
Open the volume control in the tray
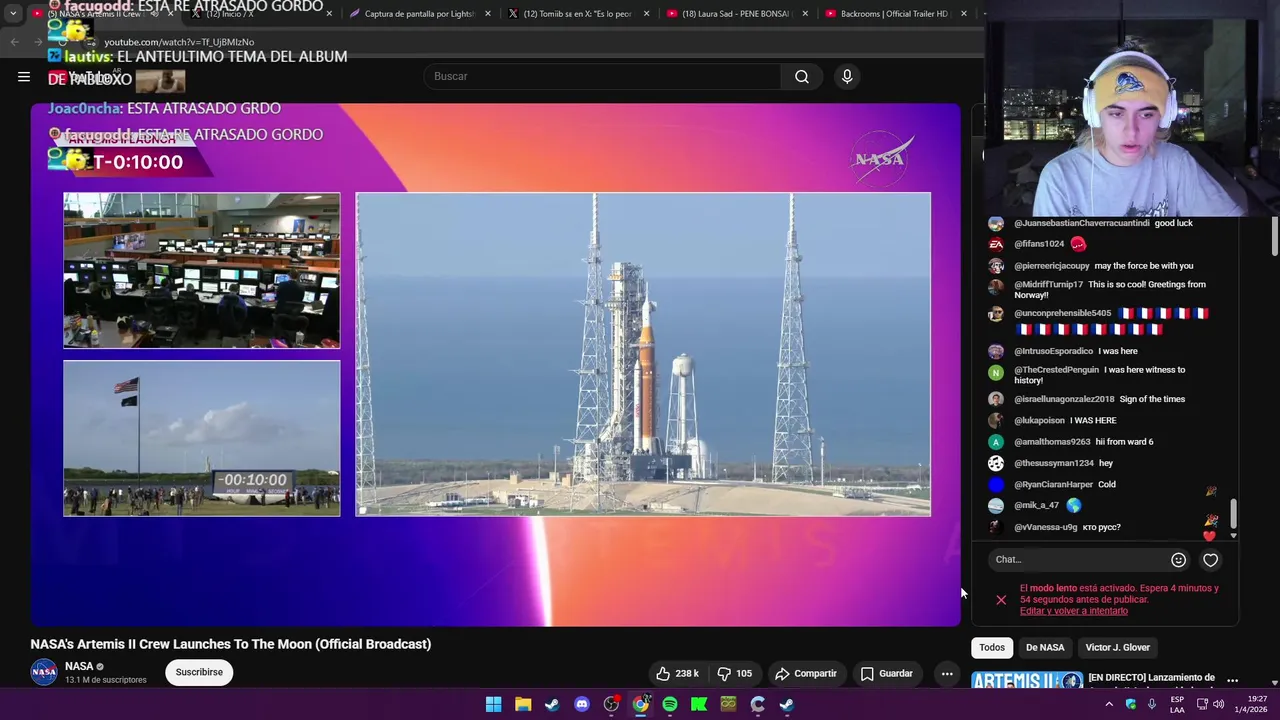[x=1218, y=704]
